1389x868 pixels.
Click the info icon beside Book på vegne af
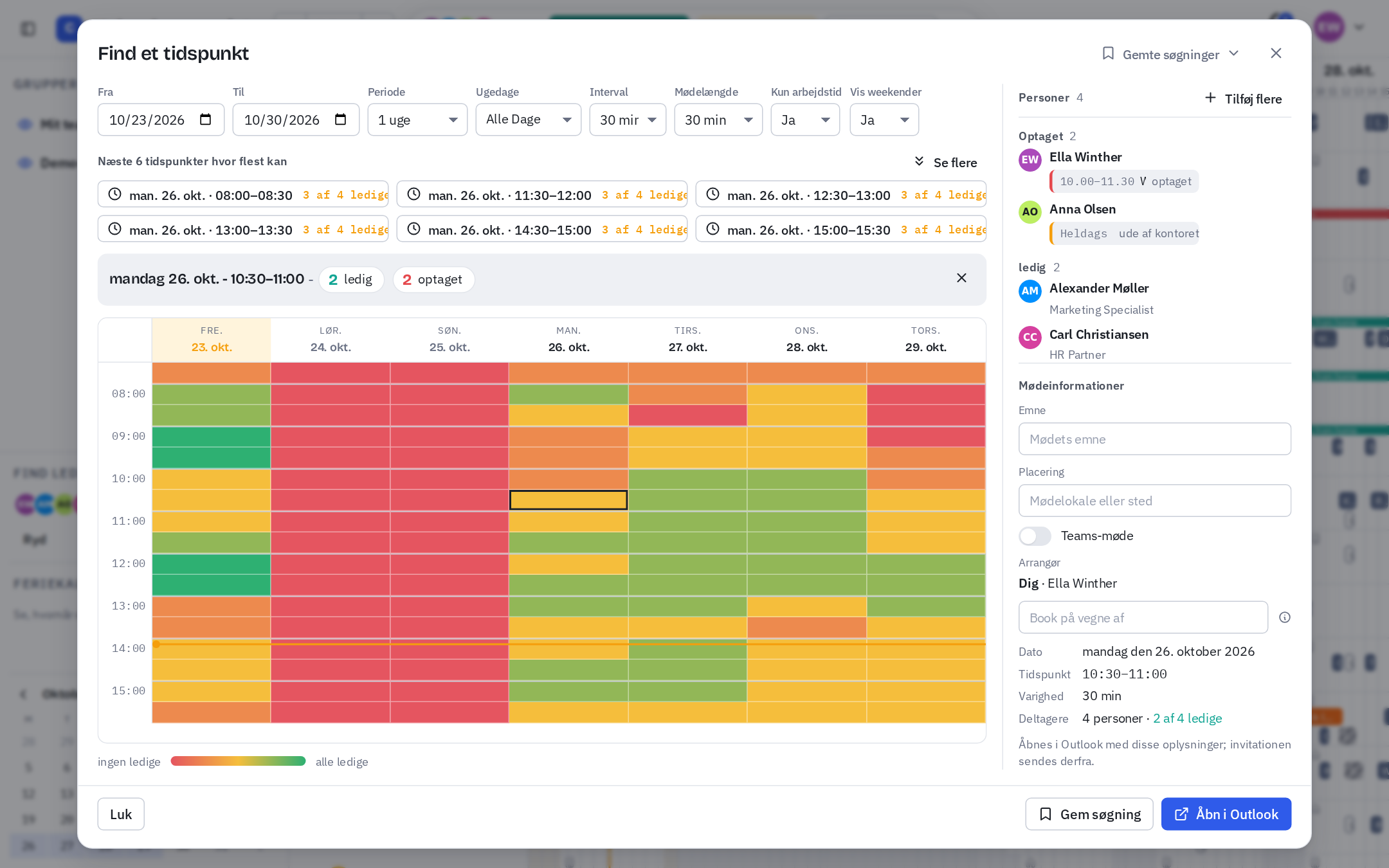(1285, 617)
